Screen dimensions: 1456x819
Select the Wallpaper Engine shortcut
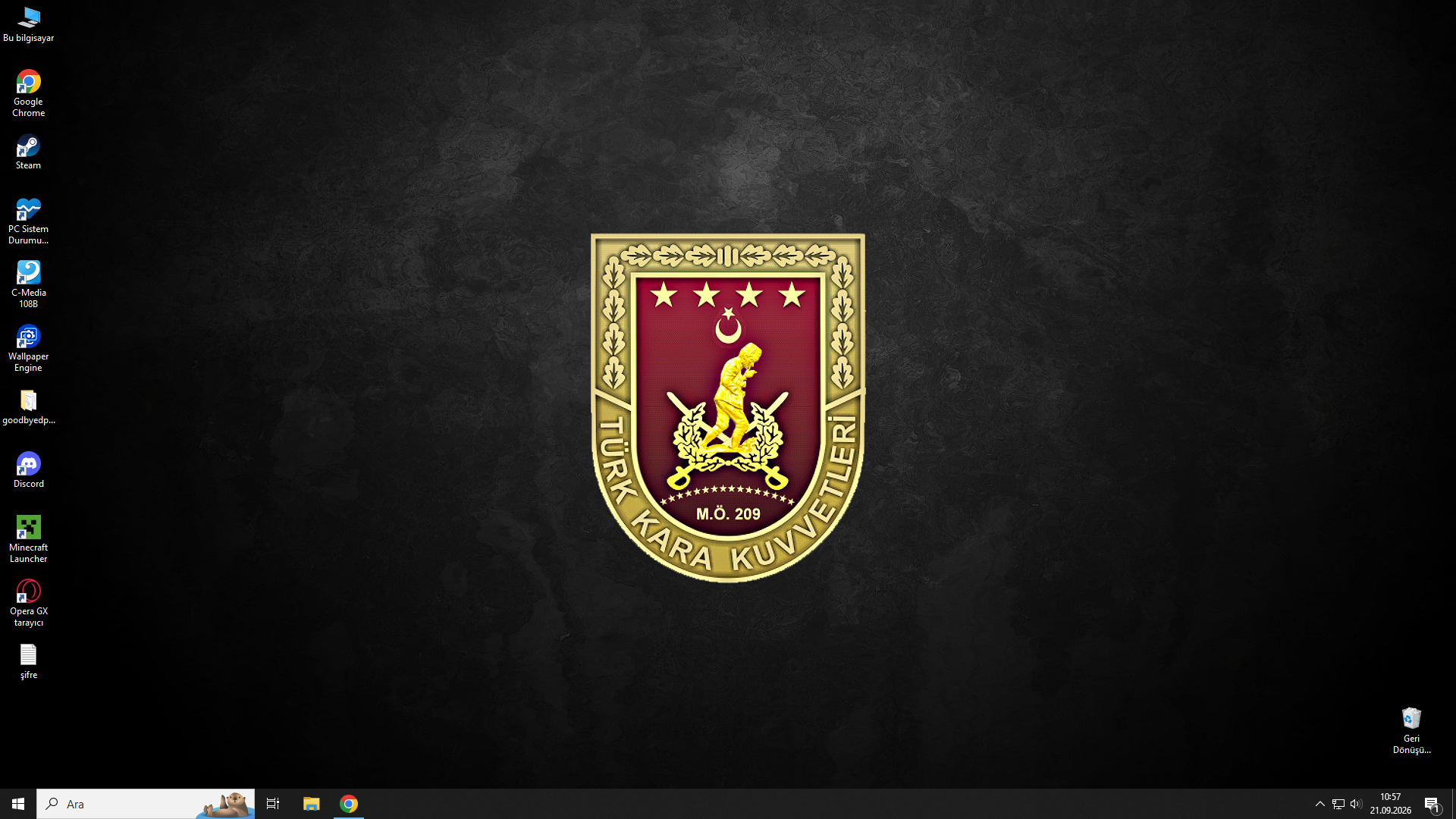tap(28, 349)
